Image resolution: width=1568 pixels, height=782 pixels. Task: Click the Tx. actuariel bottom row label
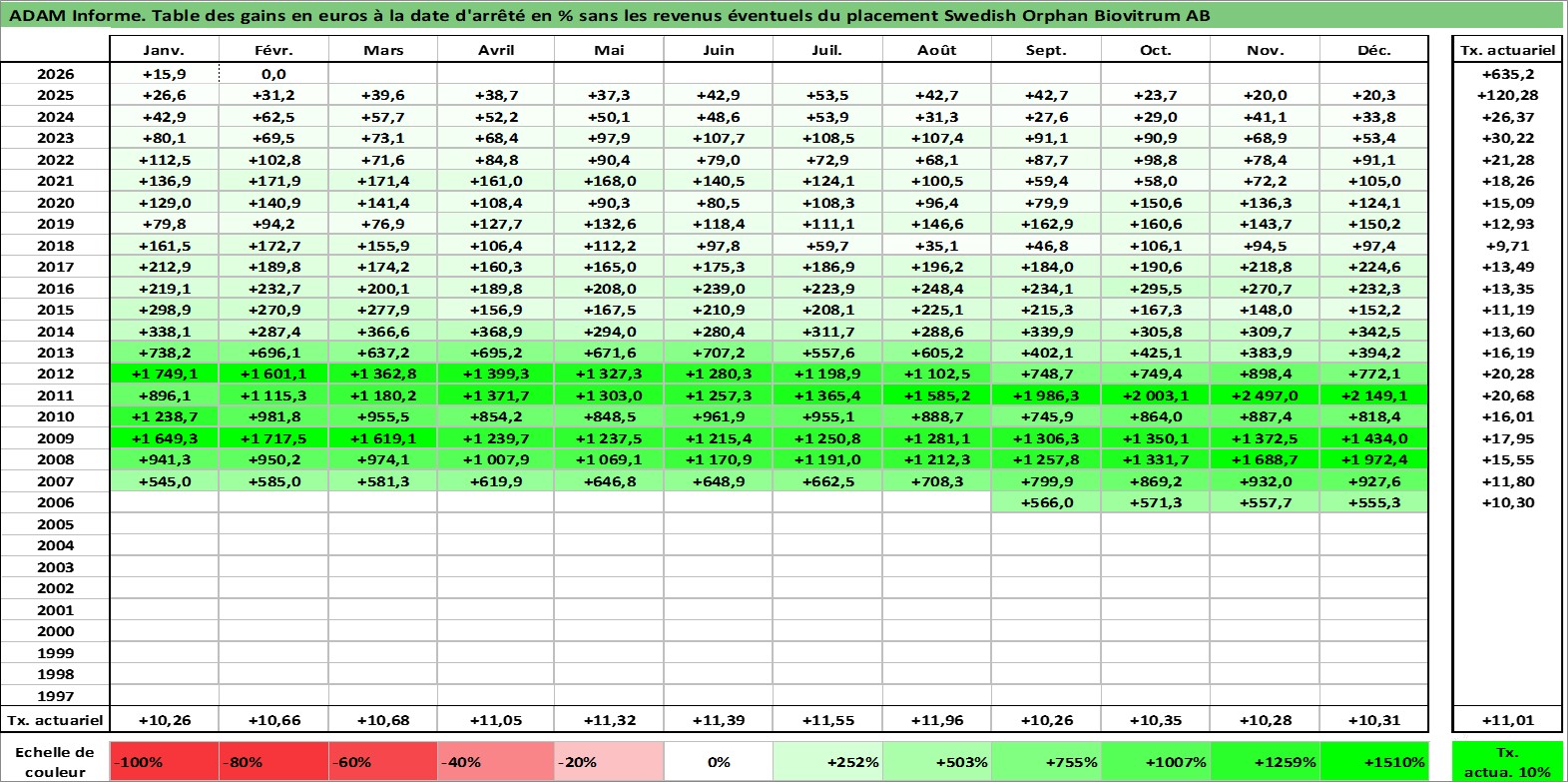pyautogui.click(x=55, y=720)
